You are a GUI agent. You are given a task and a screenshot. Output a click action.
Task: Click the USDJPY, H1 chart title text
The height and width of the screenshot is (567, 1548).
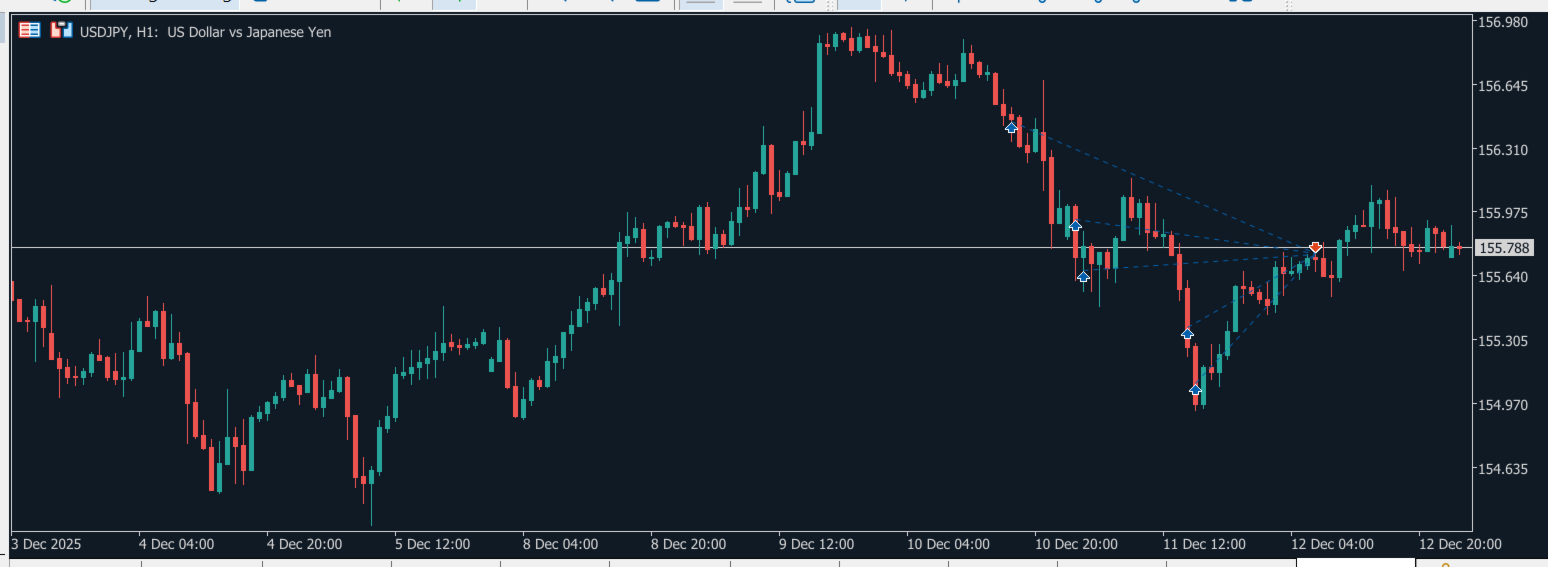206,32
